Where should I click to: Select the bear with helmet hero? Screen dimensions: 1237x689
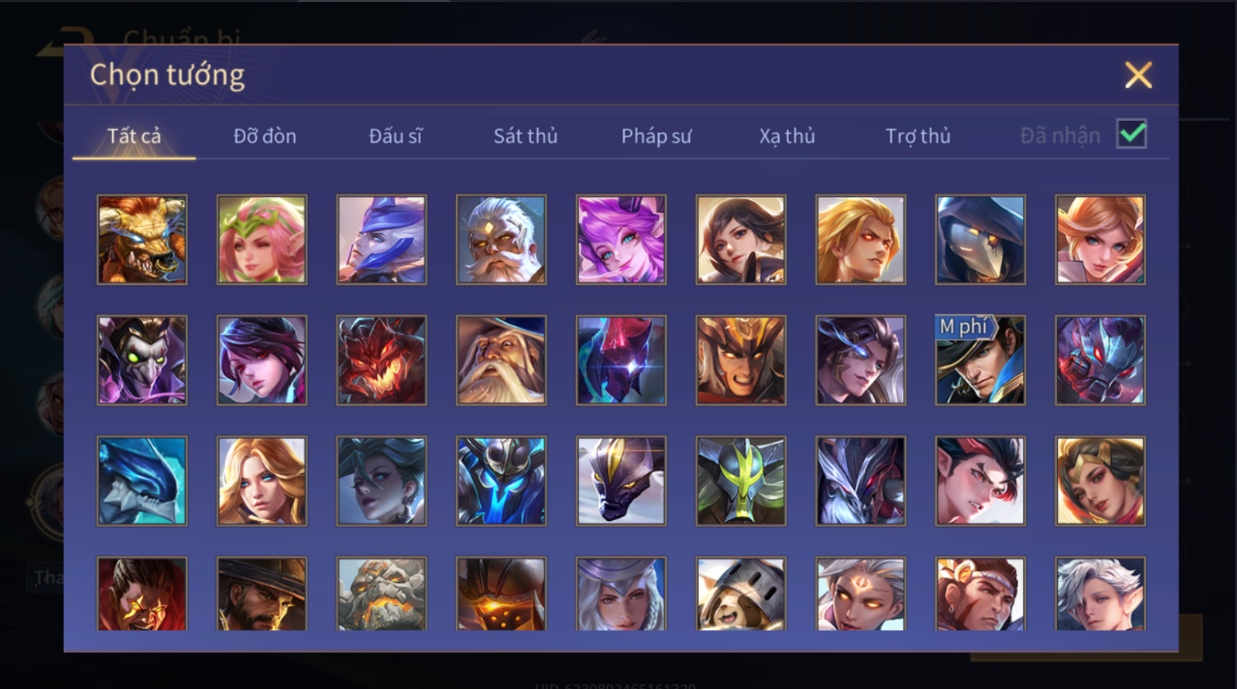pos(741,594)
